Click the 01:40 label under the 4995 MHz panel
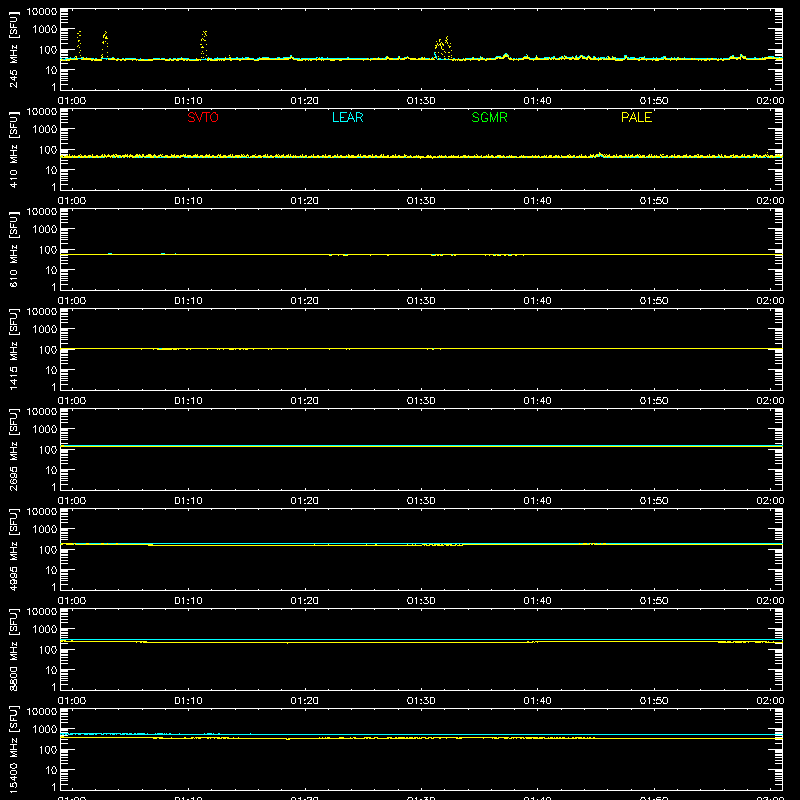The width and height of the screenshot is (800, 800). click(x=537, y=601)
